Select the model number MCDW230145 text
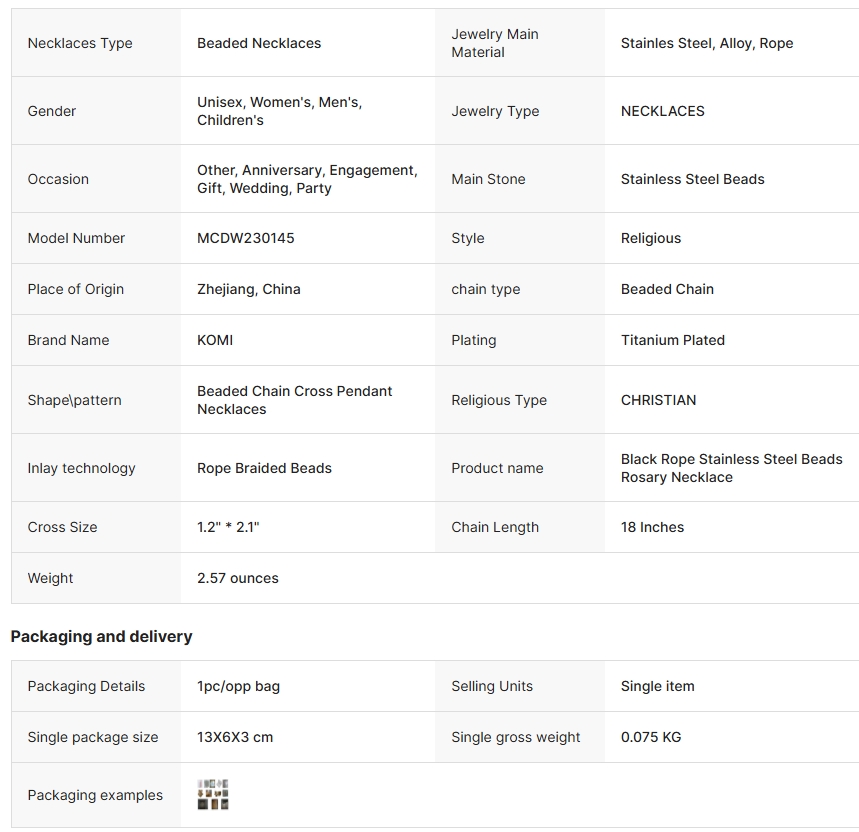The width and height of the screenshot is (859, 832). tap(245, 238)
